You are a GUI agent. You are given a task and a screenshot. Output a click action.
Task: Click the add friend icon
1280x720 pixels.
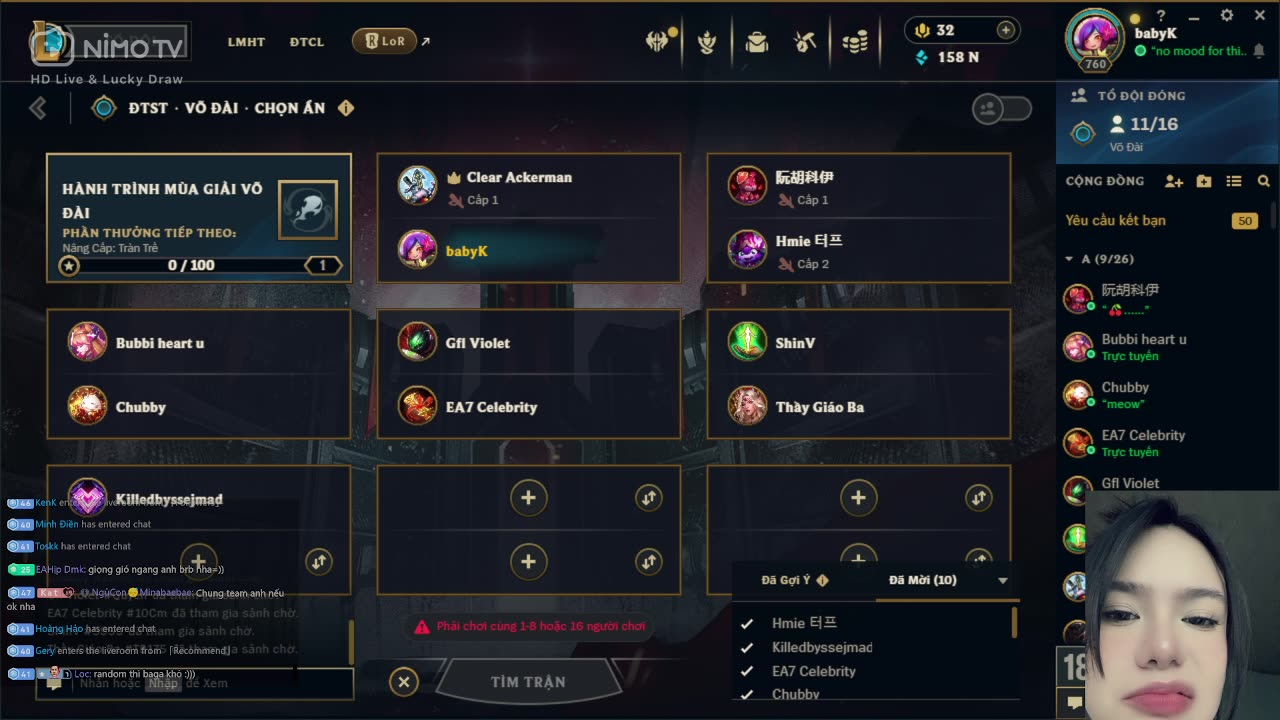point(1174,181)
